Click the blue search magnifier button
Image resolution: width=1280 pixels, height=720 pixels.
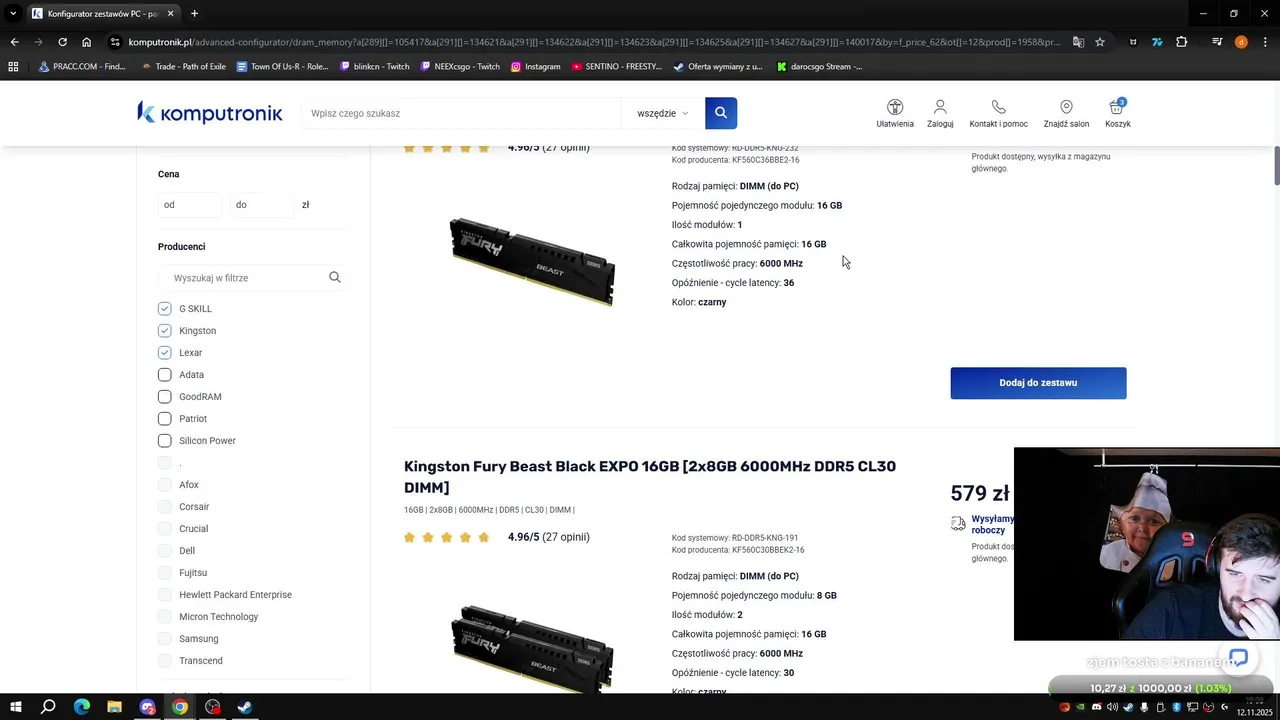coord(721,113)
